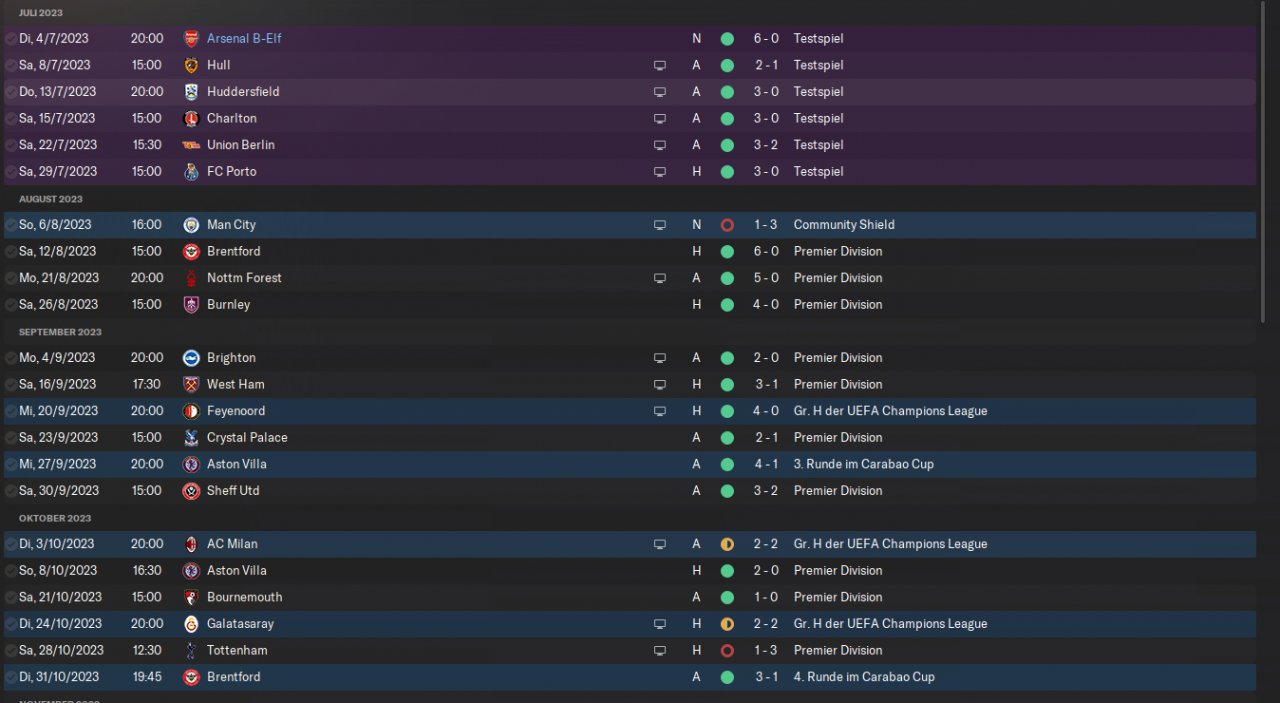Open the Arsenal B-Elf team link
Screen dimensions: 1280x703
[244, 38]
